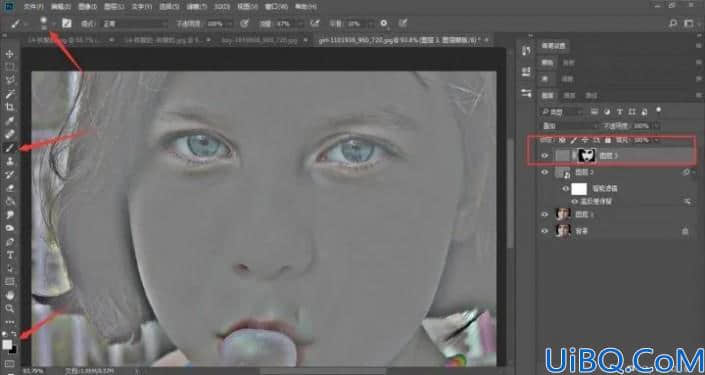
Task: Hide the smart object layer via eye
Action: pos(545,172)
